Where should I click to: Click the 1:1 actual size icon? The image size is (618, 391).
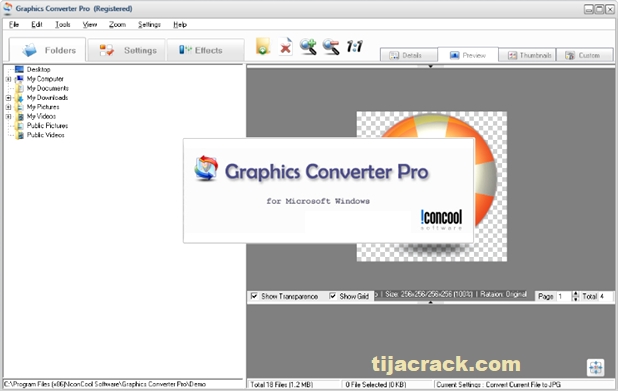354,47
